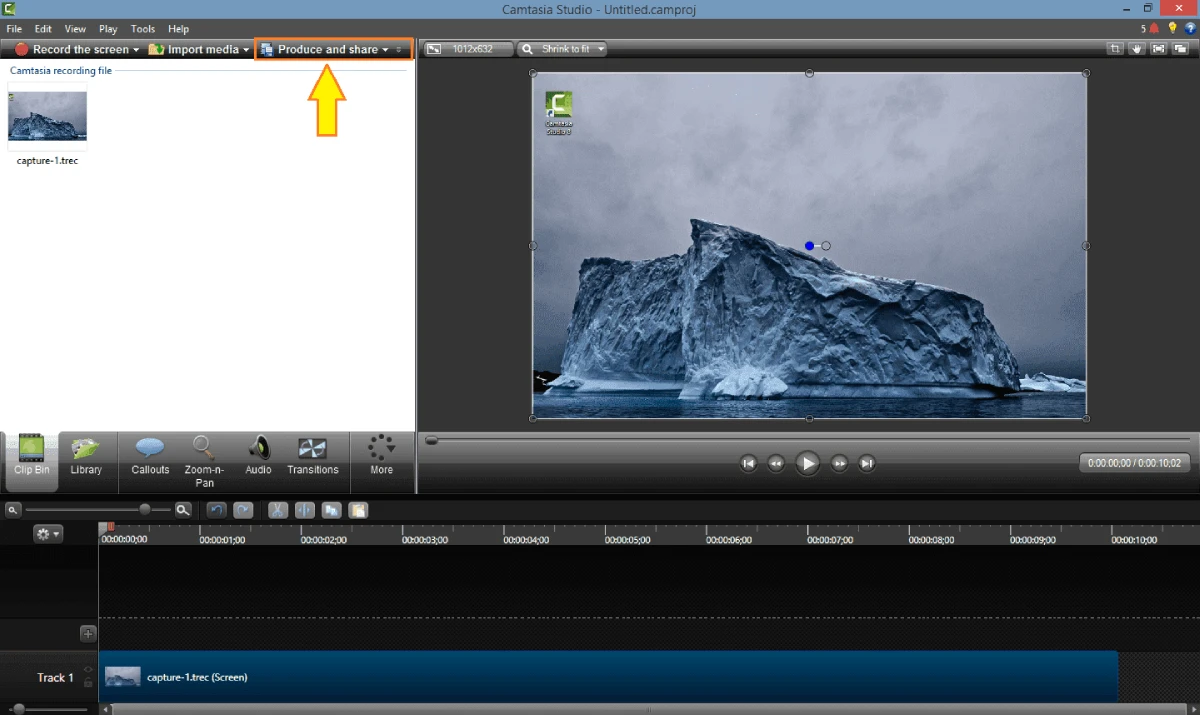Screen dimensions: 1200x715
Task: Open the Shrink to fit zoom dropdown
Action: point(562,48)
